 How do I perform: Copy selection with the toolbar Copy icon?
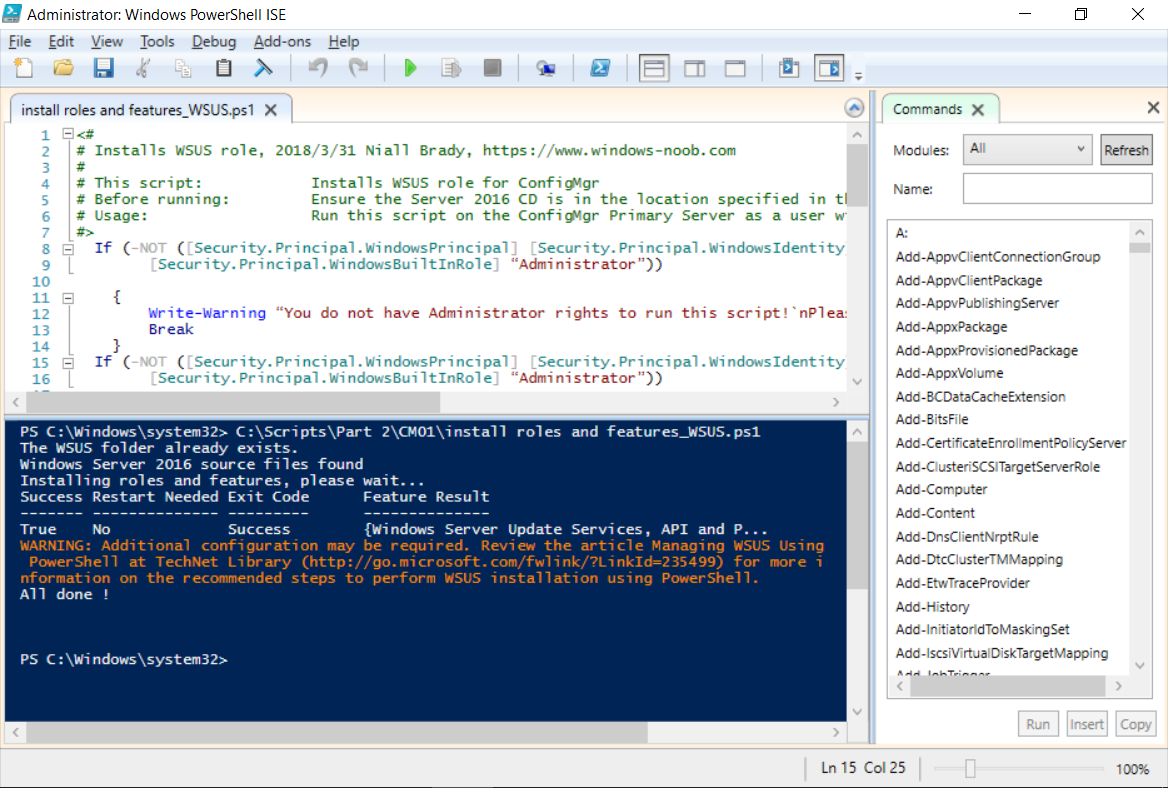click(183, 69)
